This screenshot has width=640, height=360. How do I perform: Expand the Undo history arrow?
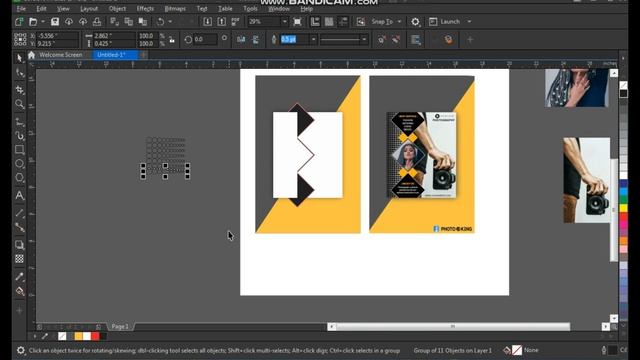[x=170, y=22]
